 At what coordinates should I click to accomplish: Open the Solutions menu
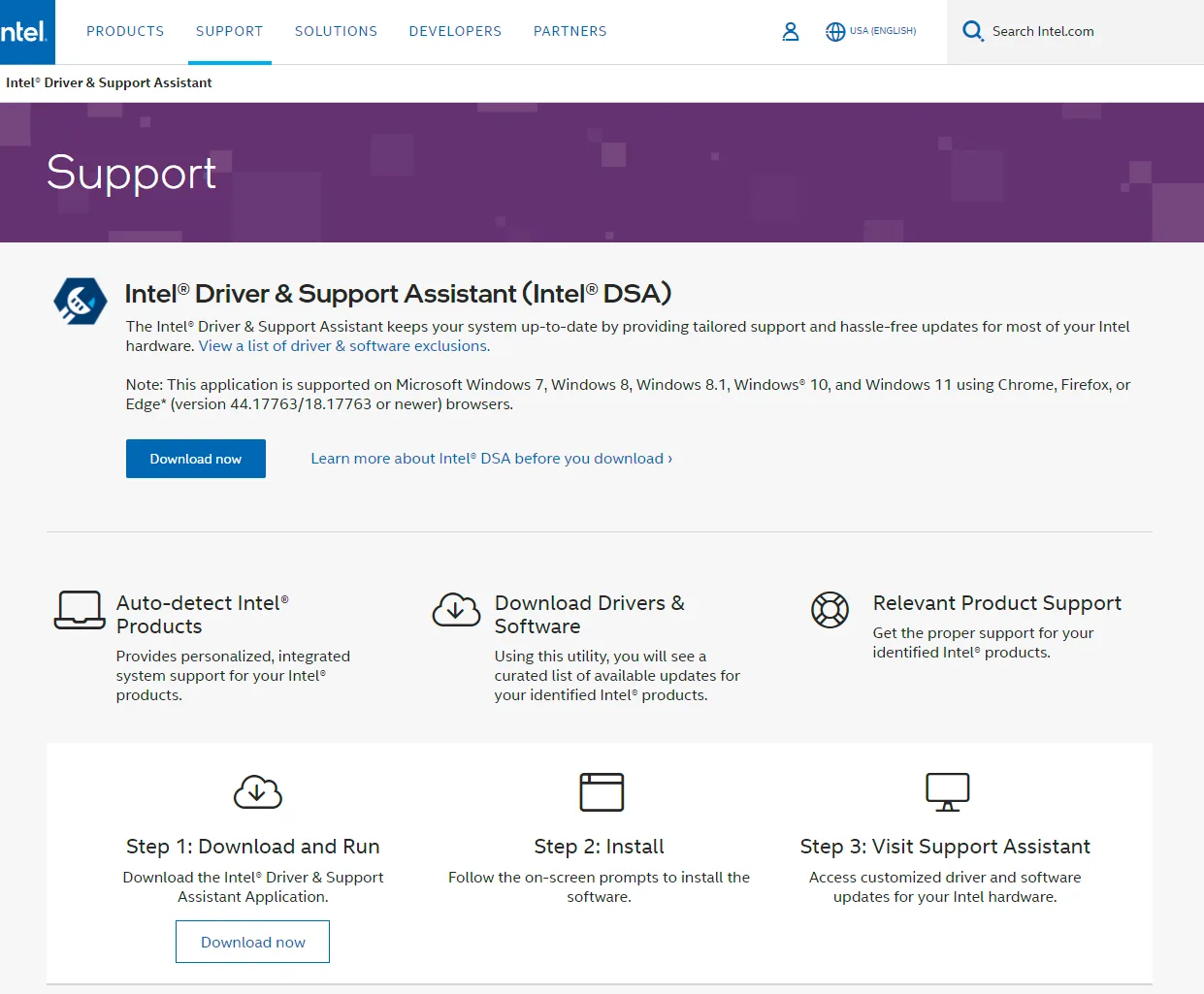click(336, 31)
